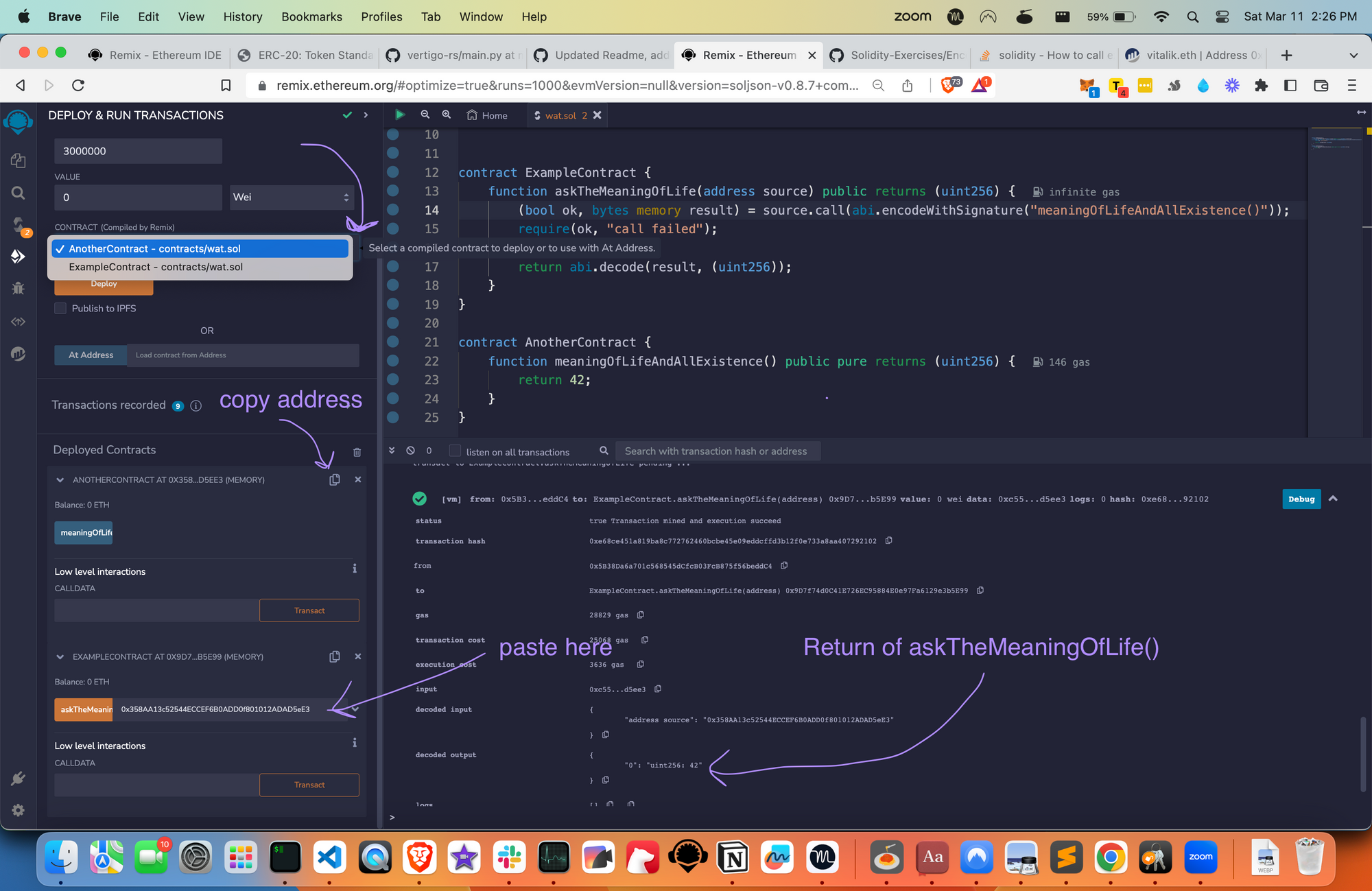The width and height of the screenshot is (1372, 891).
Task: Toggle breakpoint marker on line 14
Action: tap(393, 210)
